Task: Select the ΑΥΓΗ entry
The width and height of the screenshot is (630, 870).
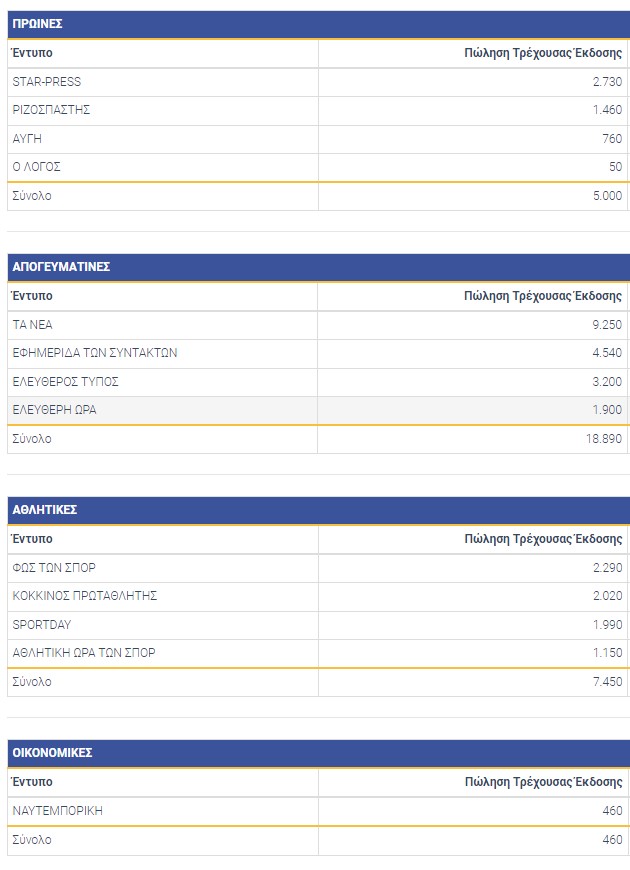Action: [x=27, y=139]
